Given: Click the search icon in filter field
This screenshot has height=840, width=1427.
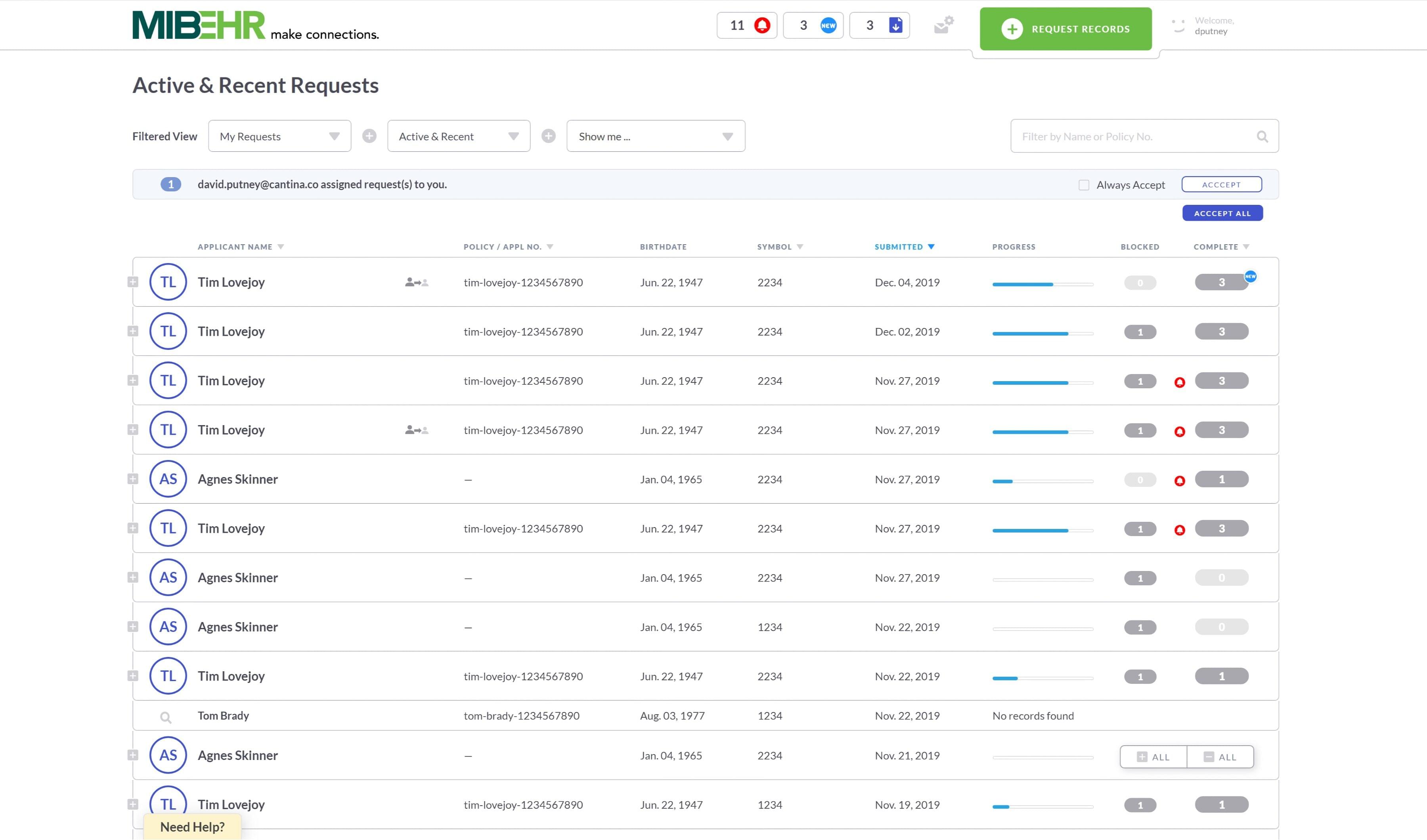Looking at the screenshot, I should (x=1262, y=136).
